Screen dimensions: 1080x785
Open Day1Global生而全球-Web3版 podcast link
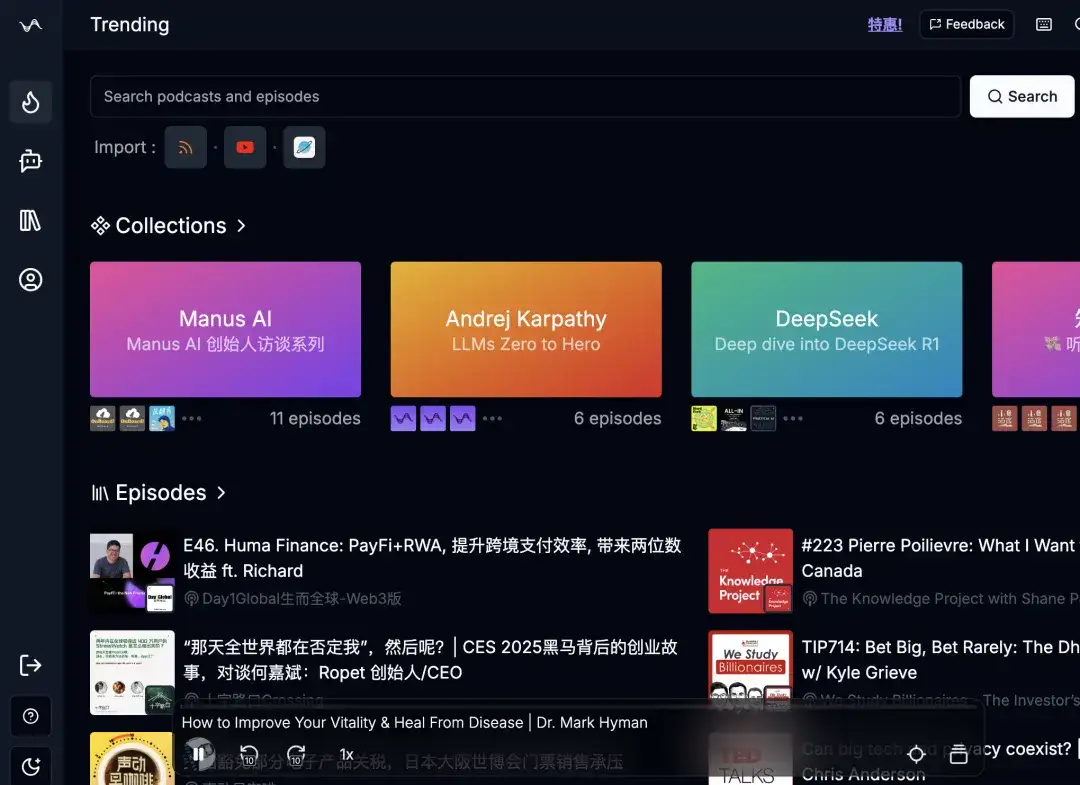tap(302, 599)
